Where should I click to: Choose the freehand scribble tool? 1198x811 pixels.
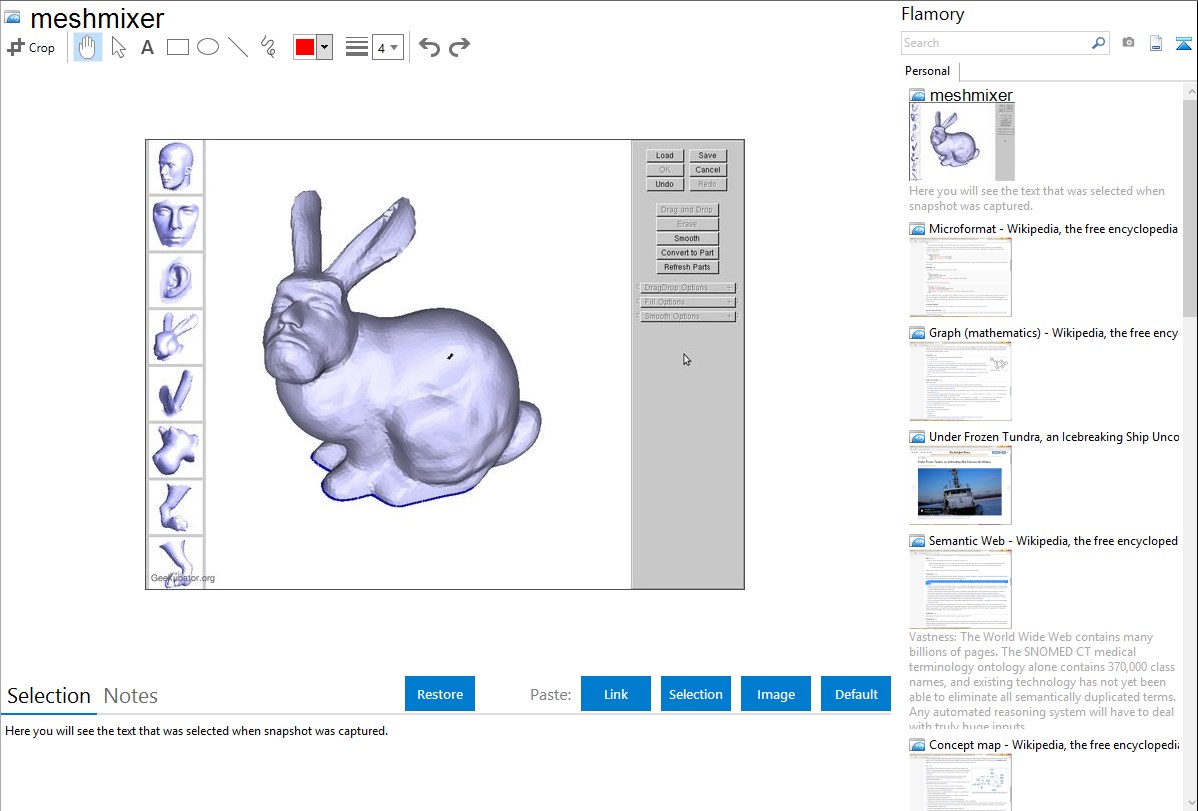click(x=268, y=47)
